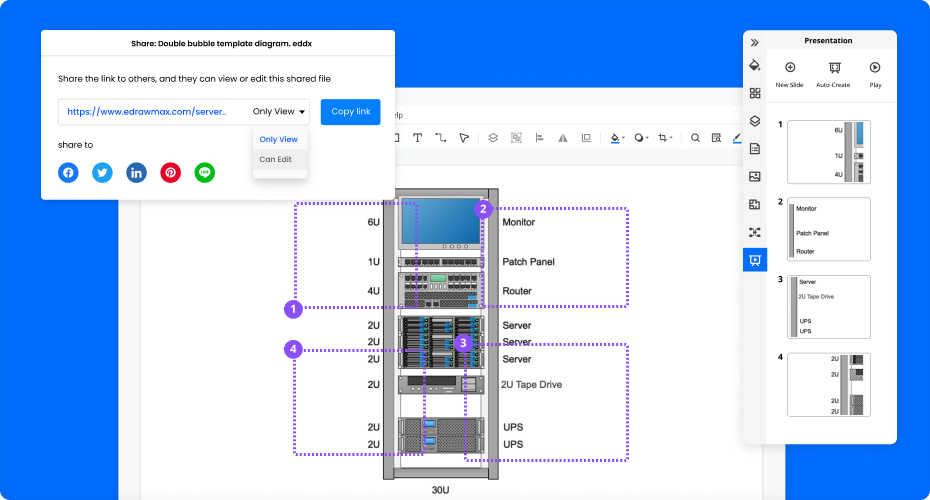Viewport: 930px width, 500px height.
Task: Share via the Twitter icon
Action: point(102,172)
